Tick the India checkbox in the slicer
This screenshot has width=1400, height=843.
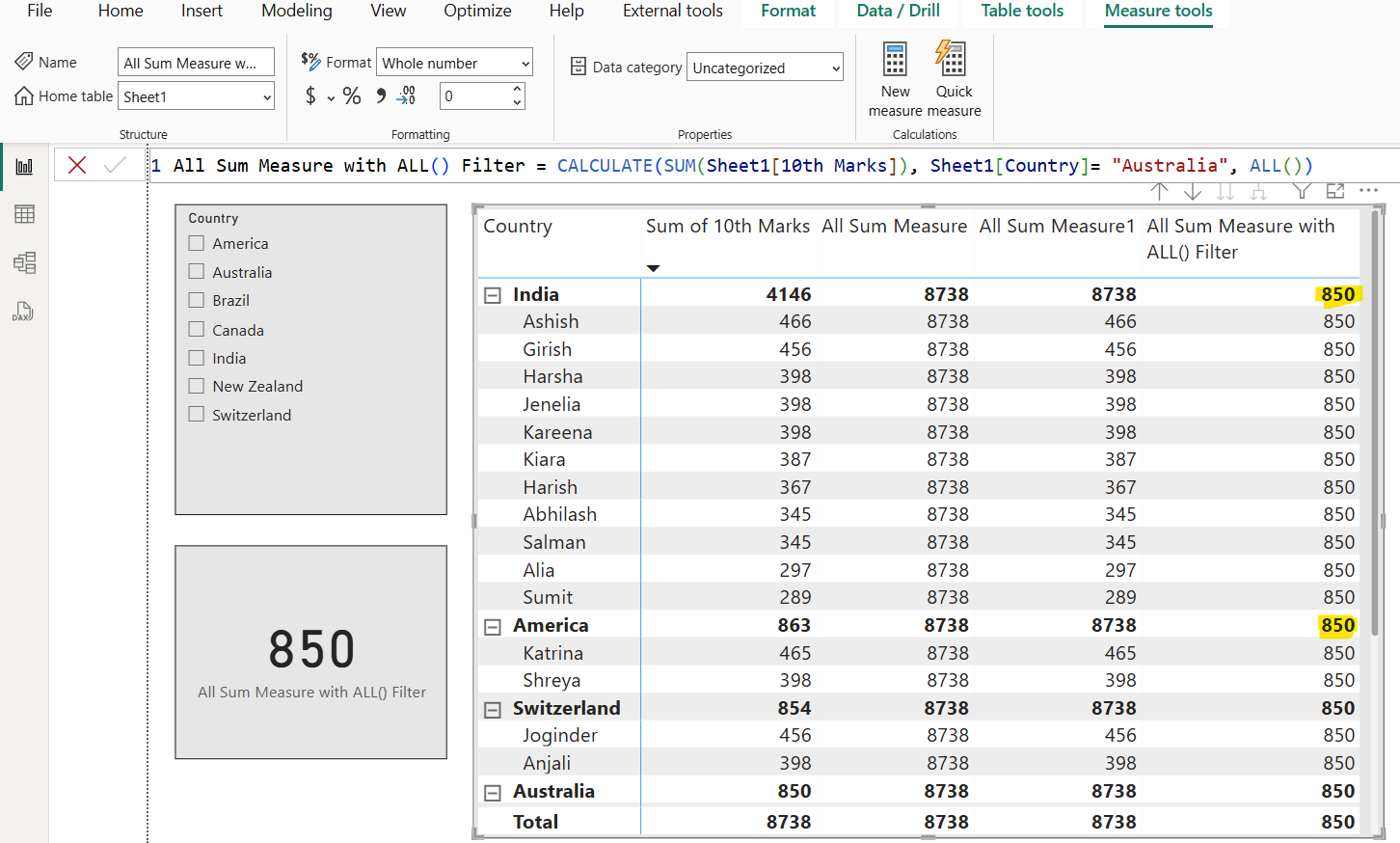(x=197, y=358)
